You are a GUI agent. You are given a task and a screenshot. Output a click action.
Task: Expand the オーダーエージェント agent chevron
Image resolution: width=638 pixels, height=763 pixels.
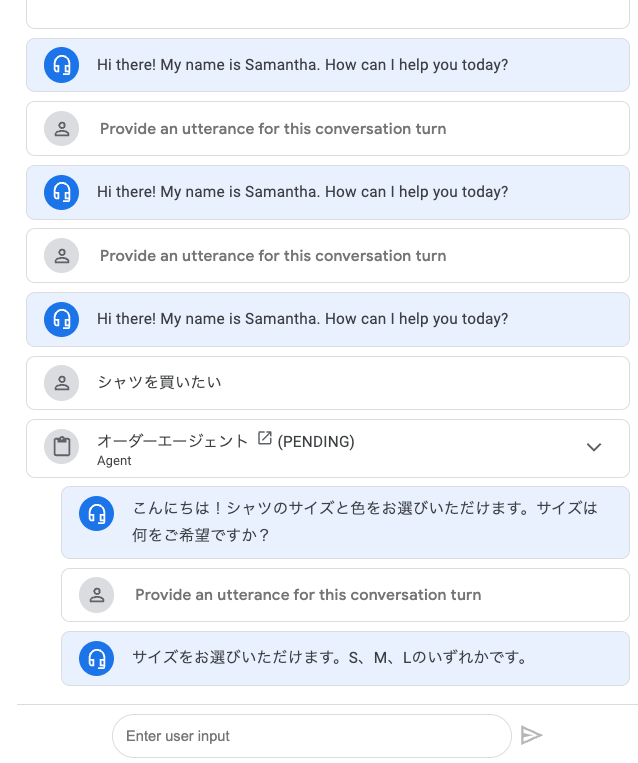[x=594, y=447]
